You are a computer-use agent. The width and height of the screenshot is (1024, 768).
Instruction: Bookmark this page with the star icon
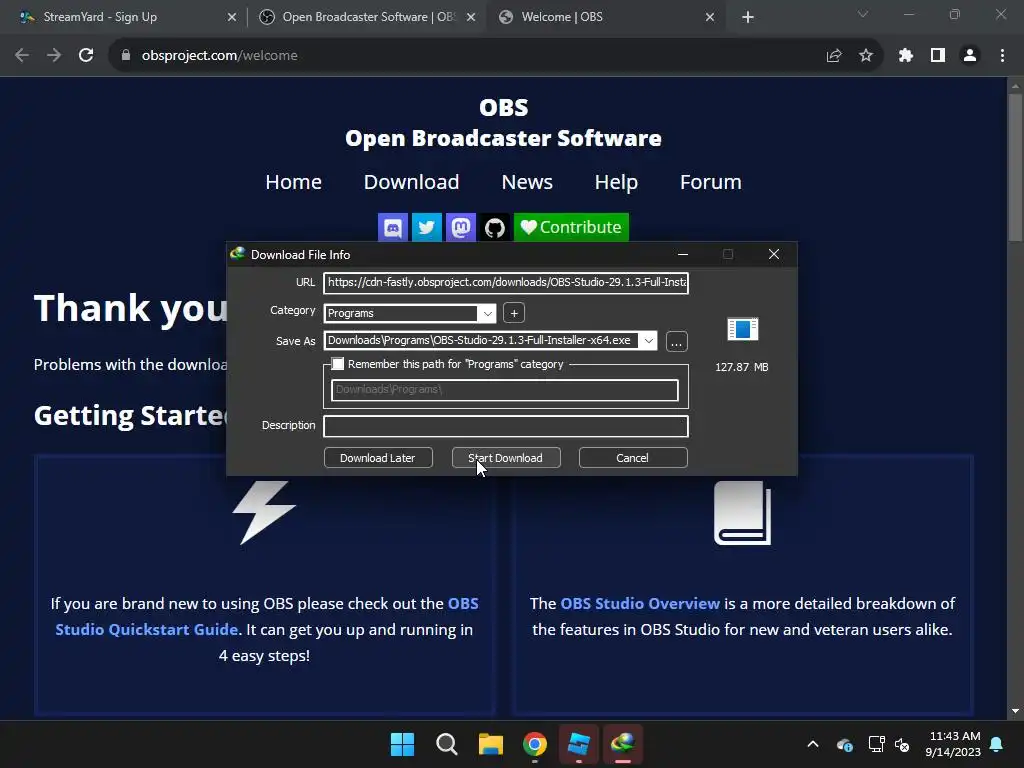click(866, 56)
